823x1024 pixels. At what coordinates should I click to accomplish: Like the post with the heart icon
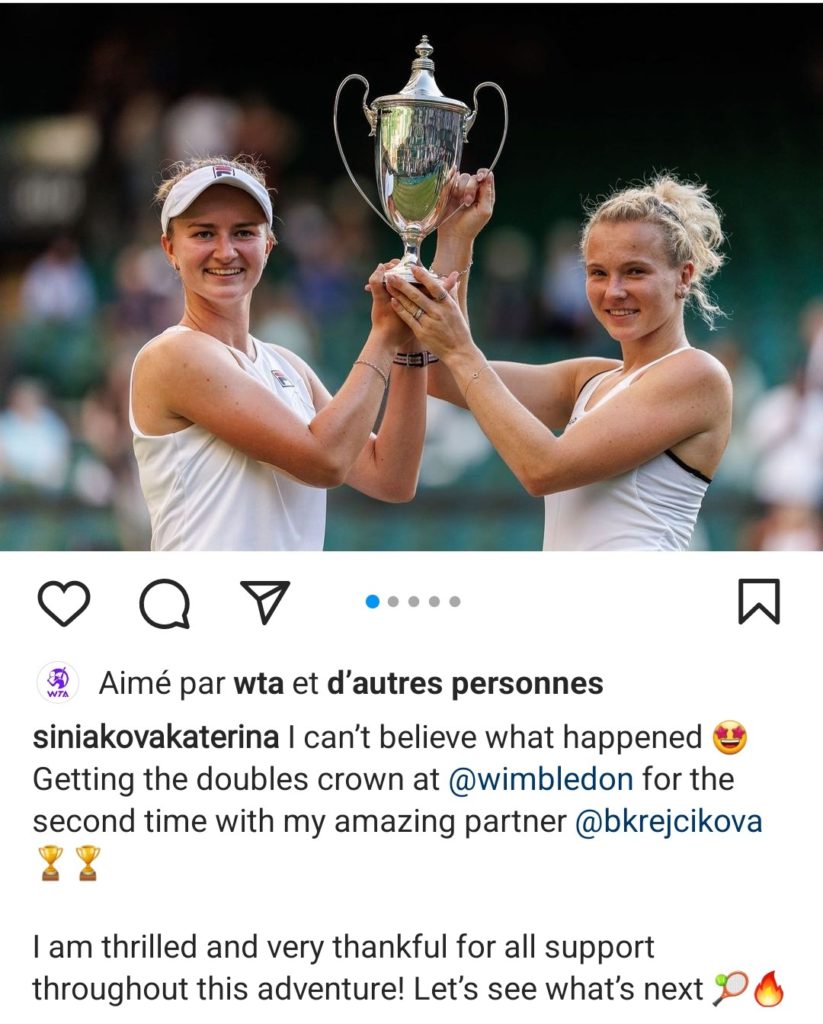[63, 602]
